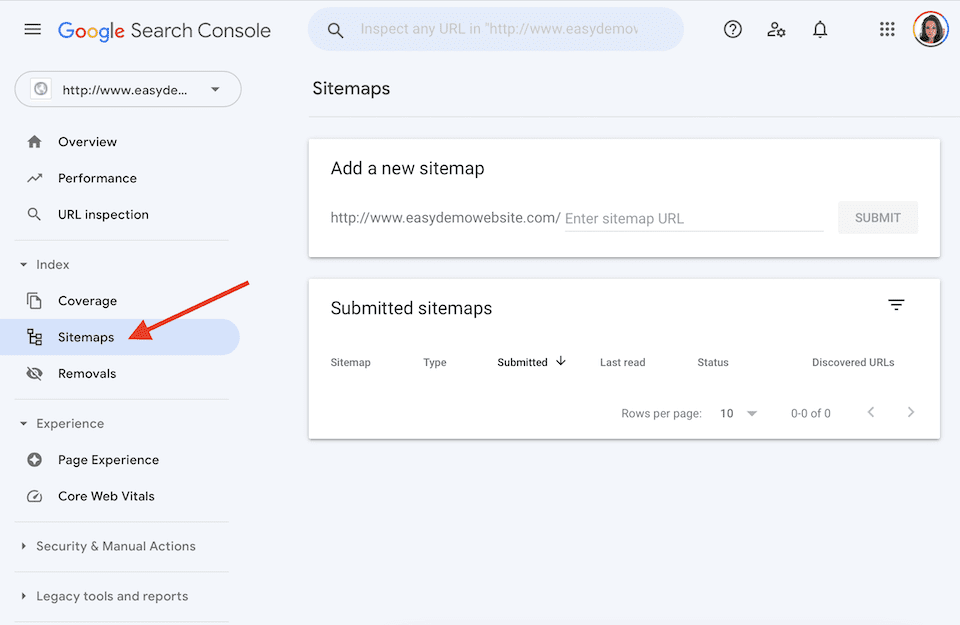Collapse the Experience section
The height and width of the screenshot is (625, 960).
(x=24, y=423)
